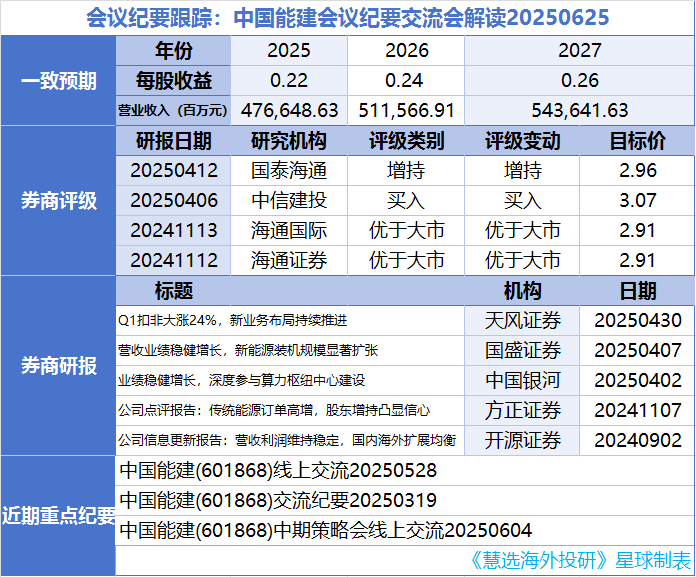Select the 开源证券 cell
Viewport: 696px width, 577px height.
522,440
